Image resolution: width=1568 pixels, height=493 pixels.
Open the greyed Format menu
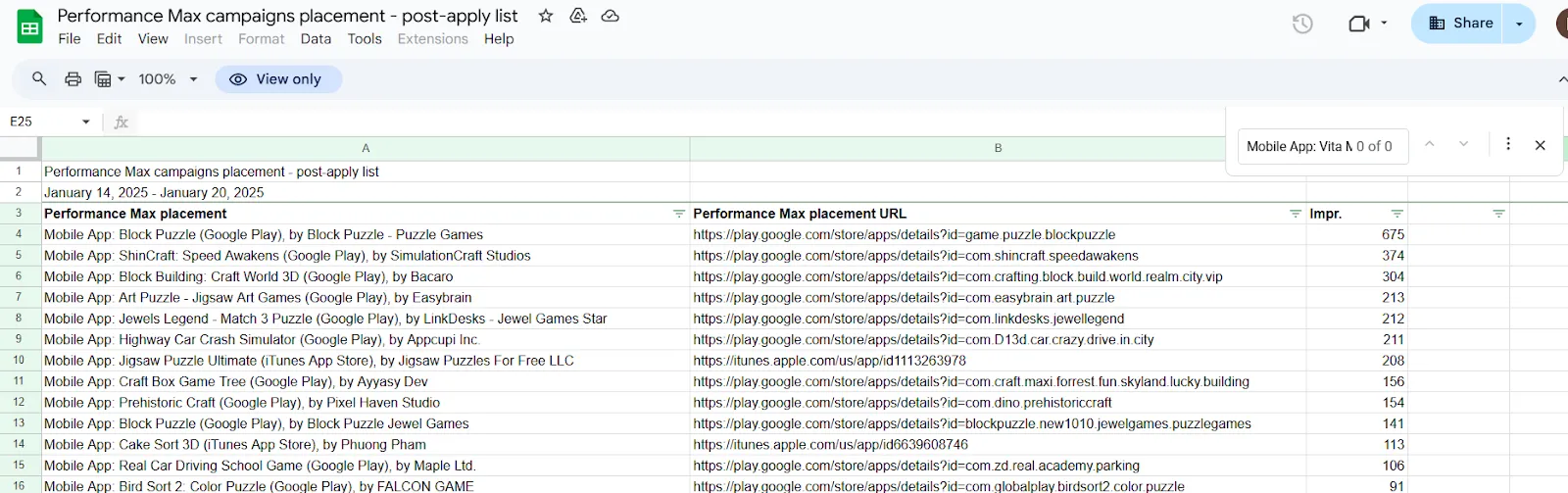[x=261, y=39]
